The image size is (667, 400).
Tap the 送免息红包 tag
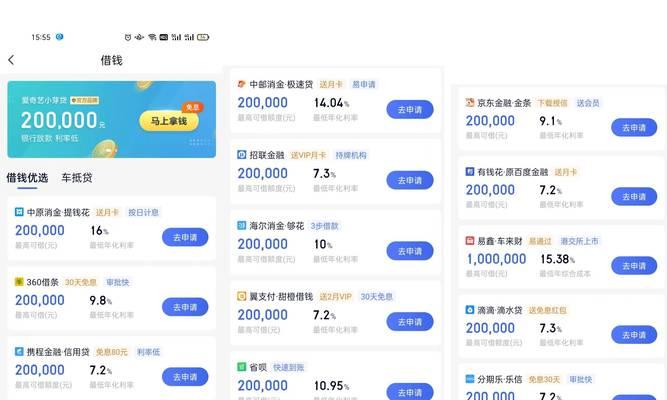click(x=547, y=310)
